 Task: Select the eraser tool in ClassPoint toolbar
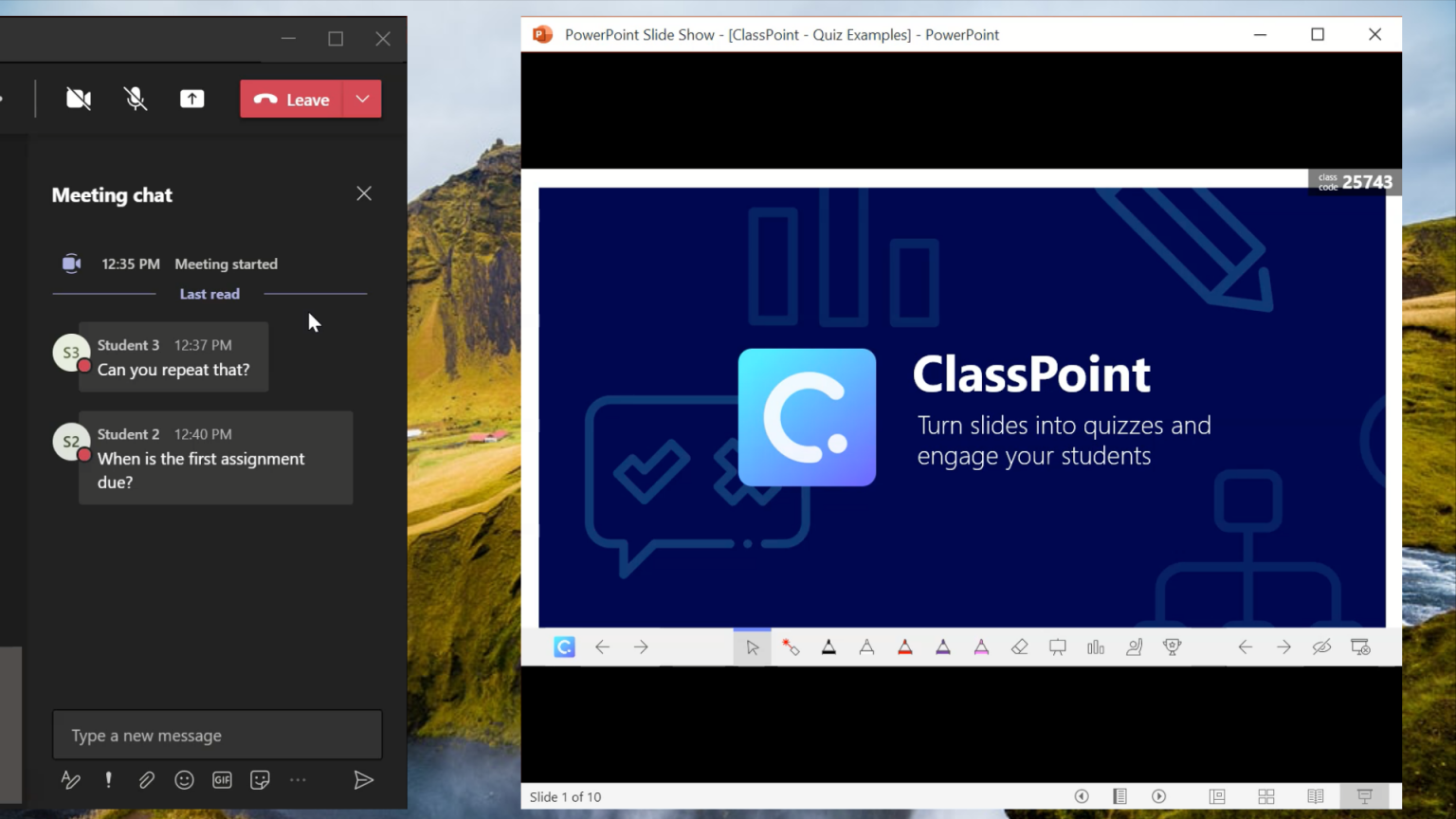point(1020,646)
